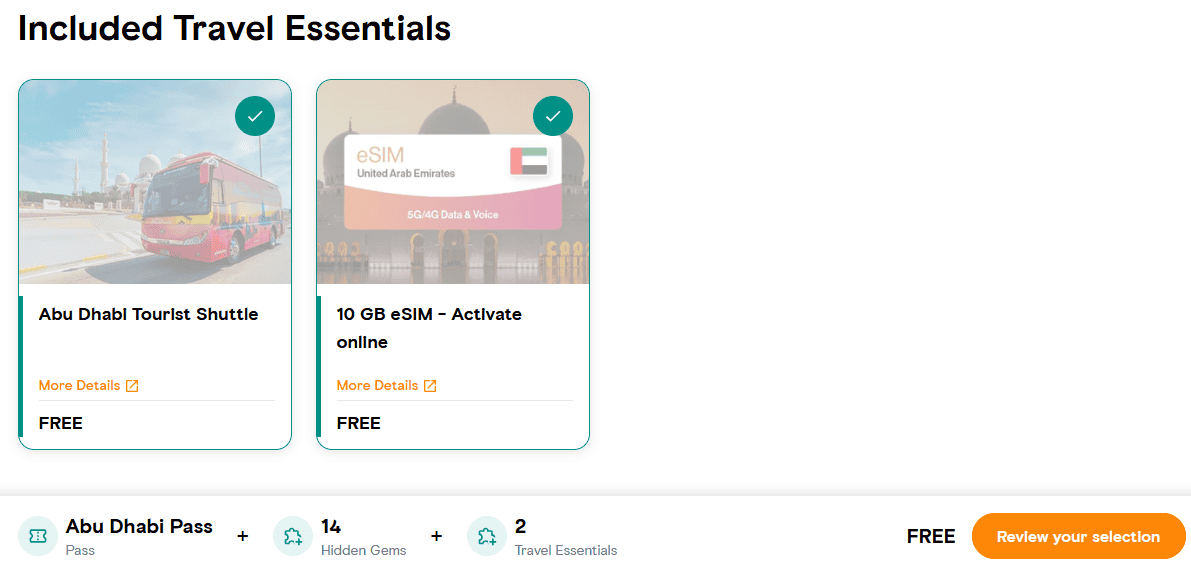Image resolution: width=1191 pixels, height=569 pixels.
Task: Click the UAE flag on eSIM image
Action: (x=528, y=162)
